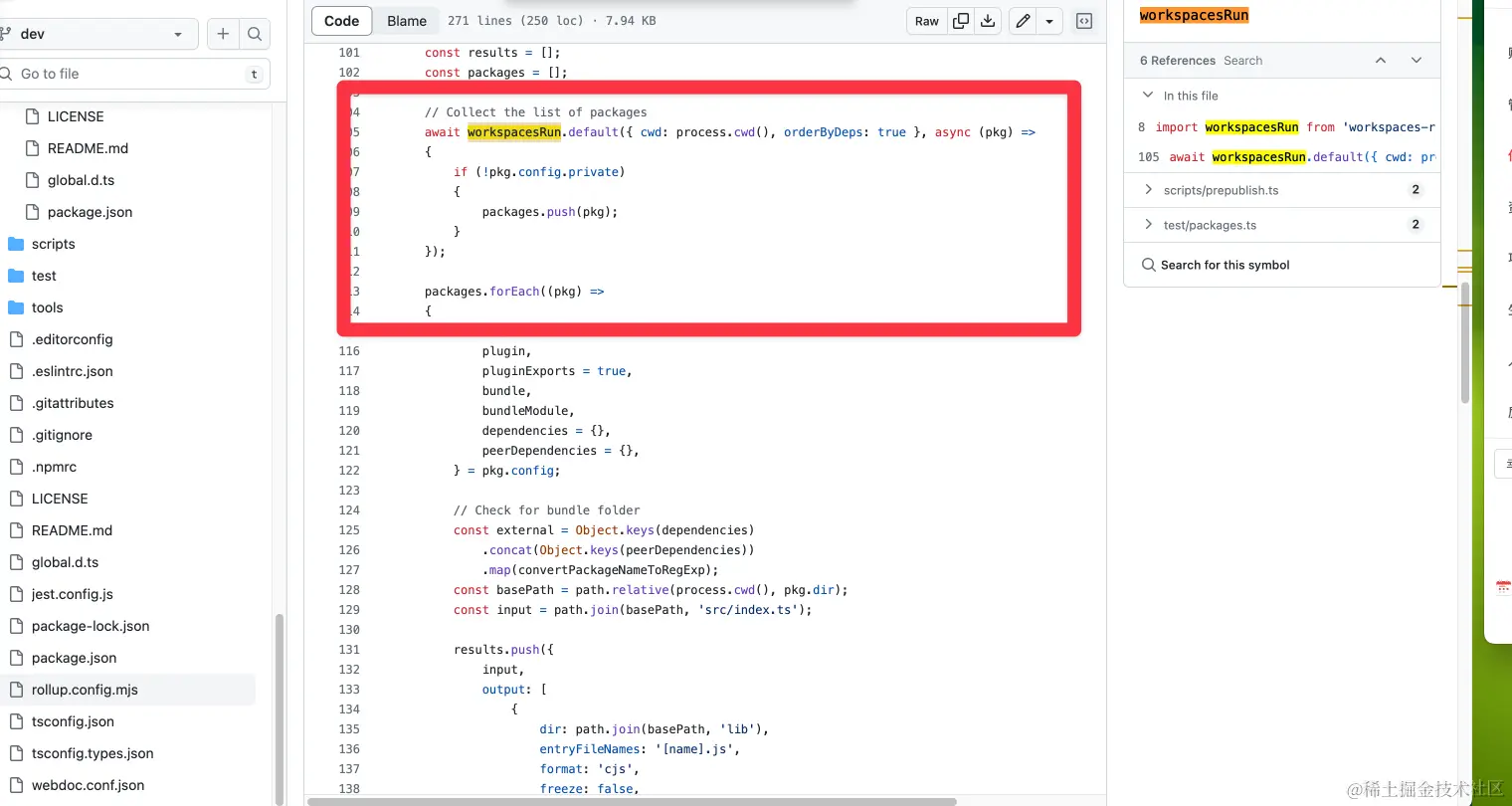
Task: Open nested package.json above scripts folder
Action: [90, 212]
